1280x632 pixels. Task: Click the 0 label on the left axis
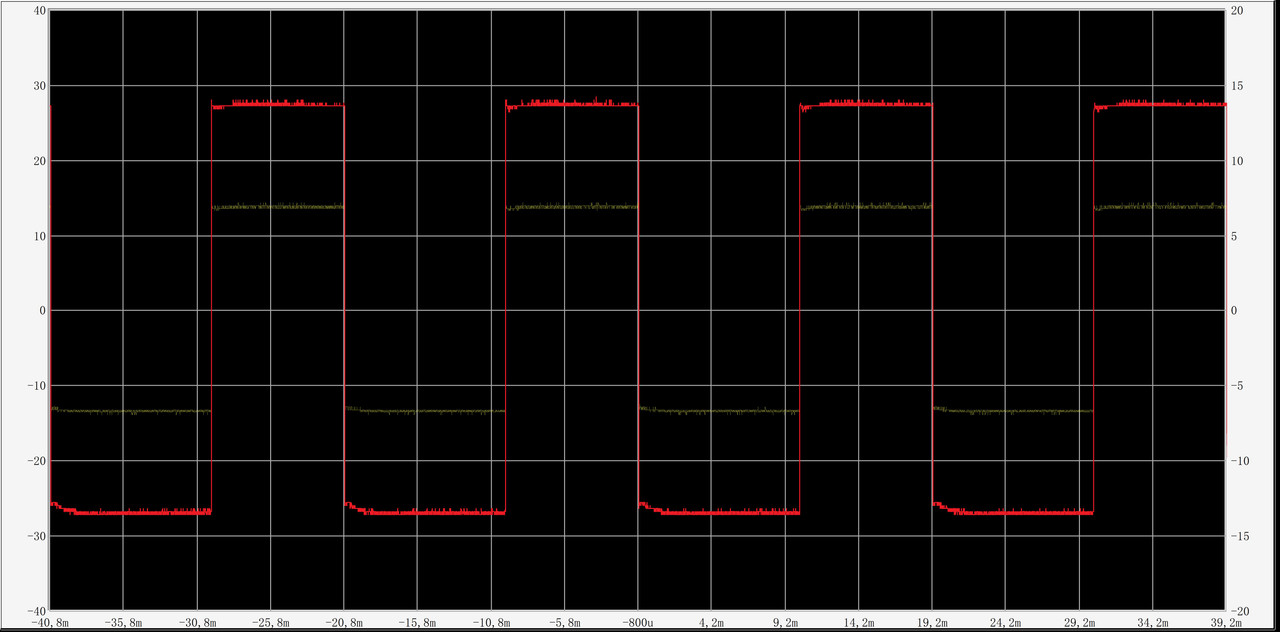(x=42, y=310)
